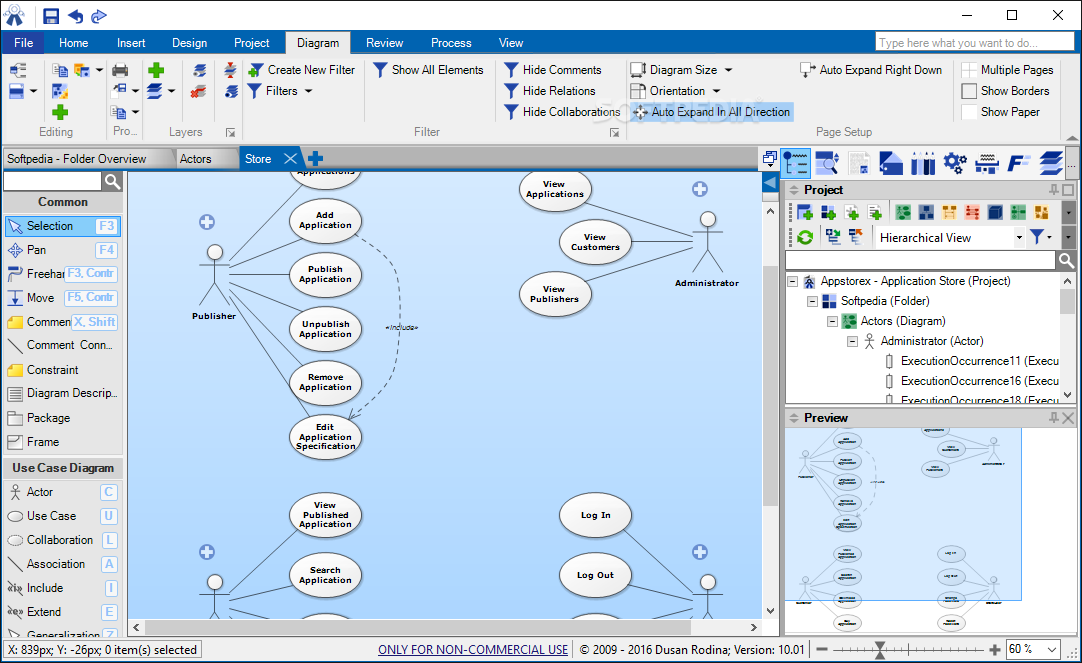Click the green plus add layer icon

[156, 70]
